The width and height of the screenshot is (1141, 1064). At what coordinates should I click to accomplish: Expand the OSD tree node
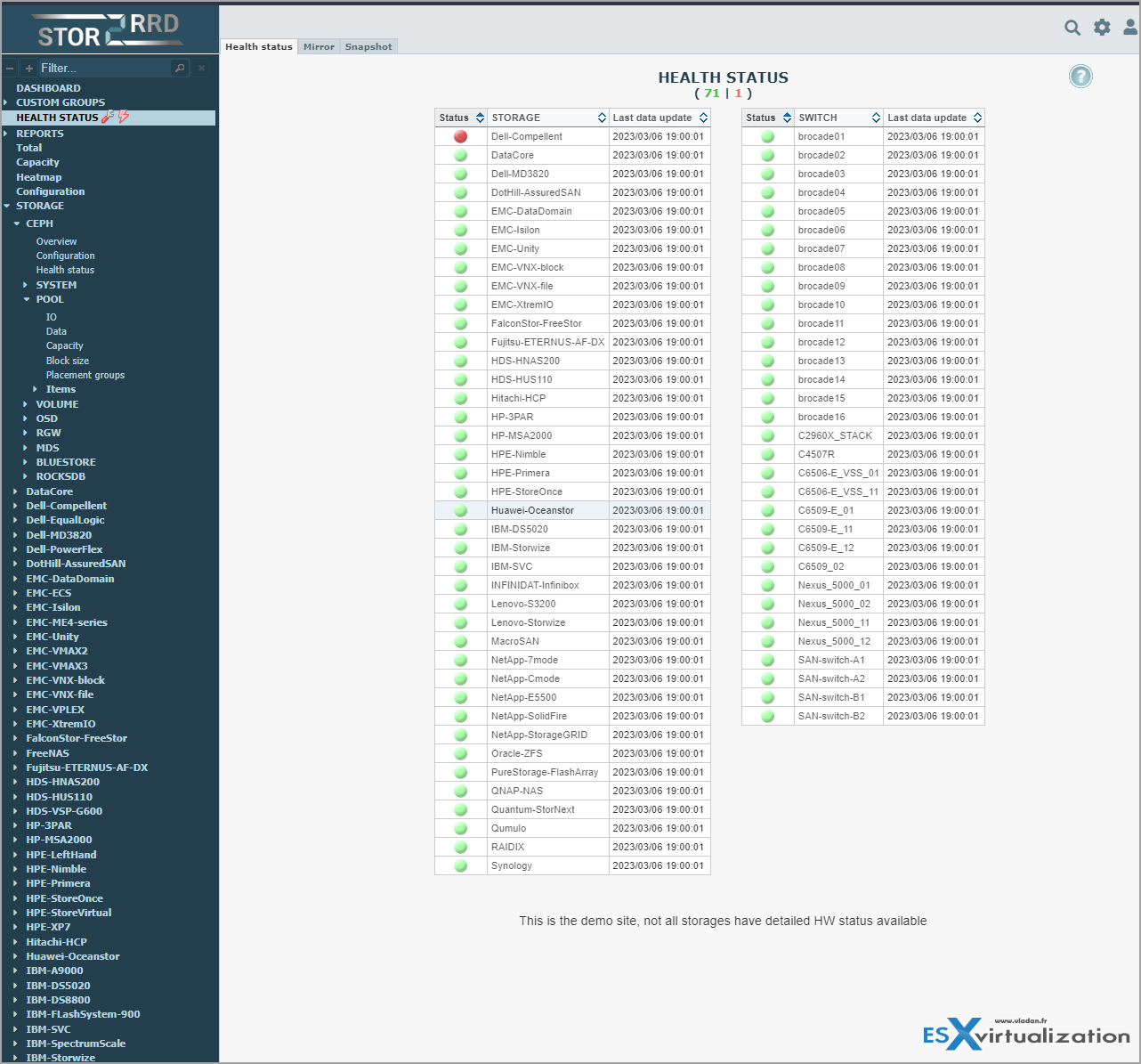(x=26, y=418)
